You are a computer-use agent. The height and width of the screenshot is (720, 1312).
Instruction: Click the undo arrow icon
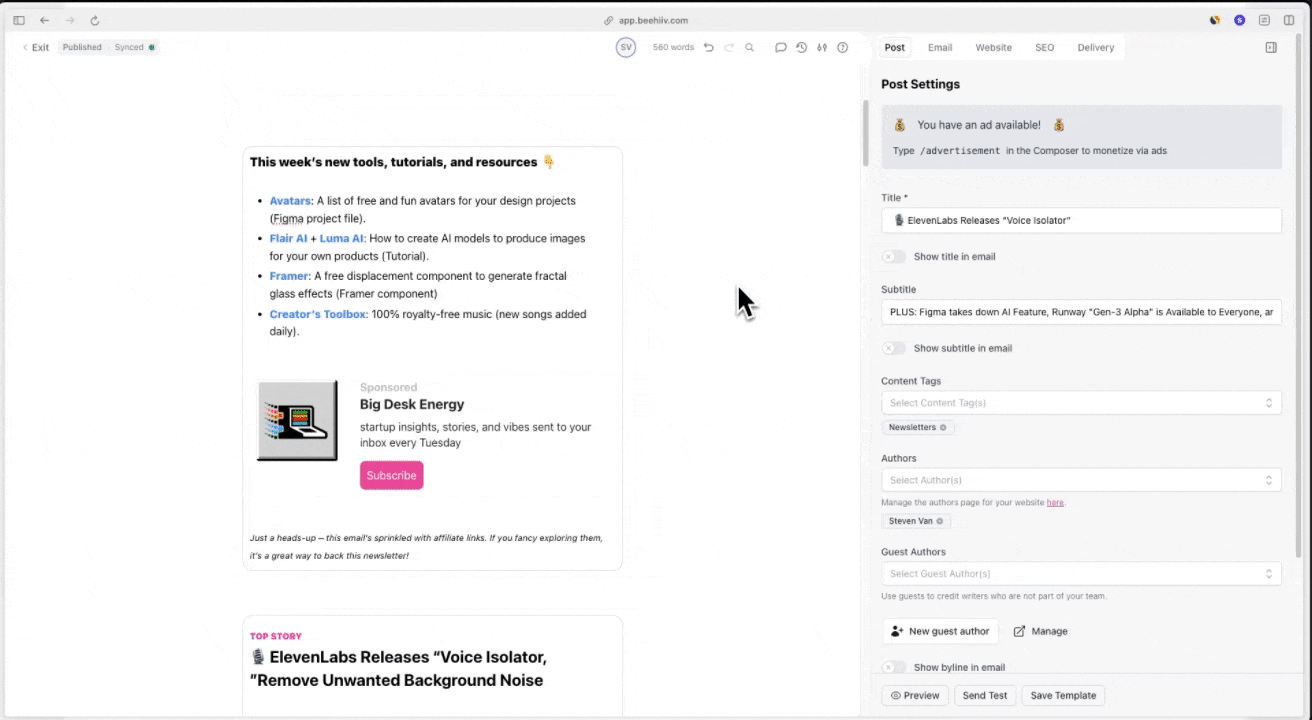point(709,47)
